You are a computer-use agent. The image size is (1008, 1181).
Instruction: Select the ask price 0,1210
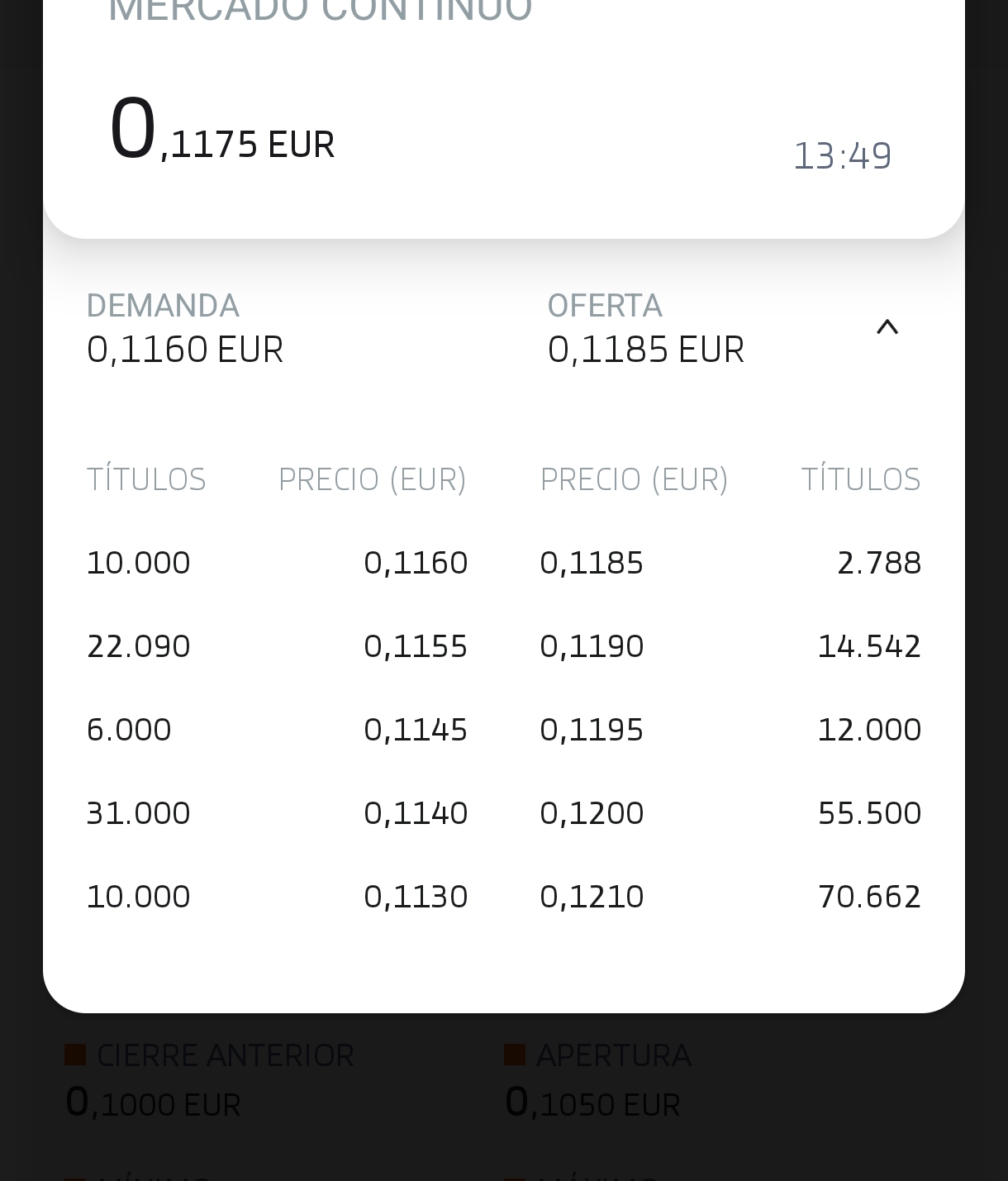tap(592, 897)
